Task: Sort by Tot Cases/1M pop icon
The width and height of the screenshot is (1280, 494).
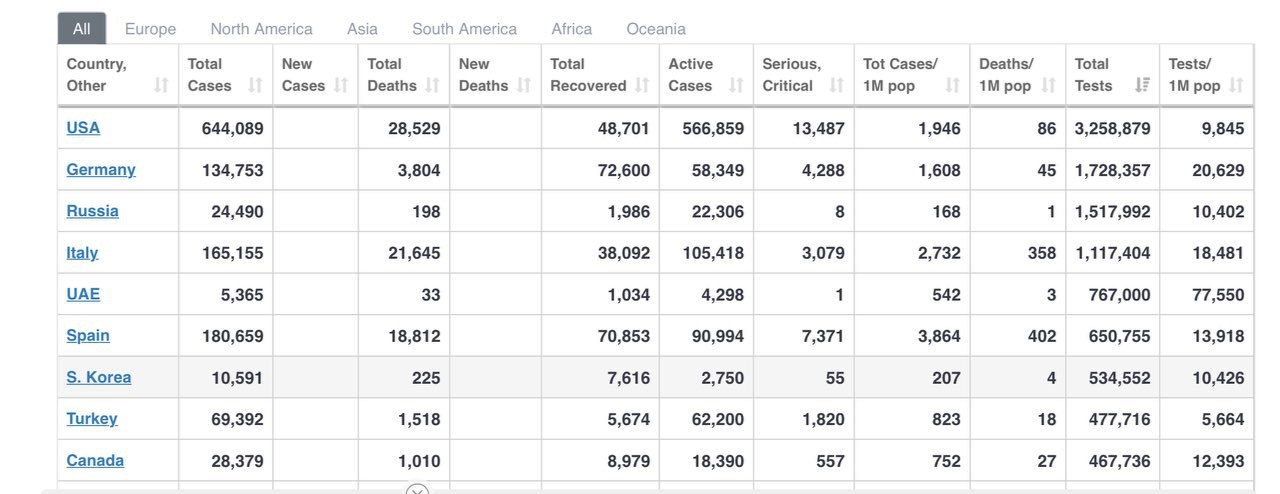Action: (x=952, y=86)
